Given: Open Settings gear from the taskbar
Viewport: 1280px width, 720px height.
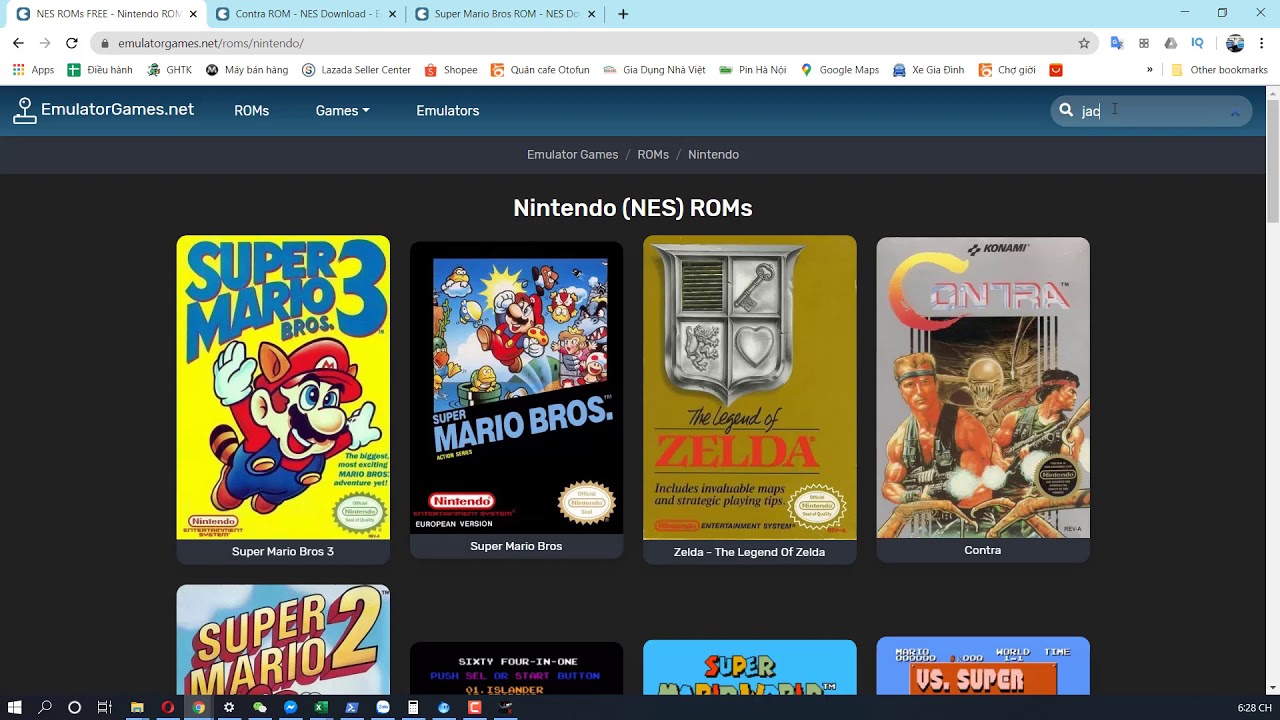Looking at the screenshot, I should pyautogui.click(x=229, y=707).
